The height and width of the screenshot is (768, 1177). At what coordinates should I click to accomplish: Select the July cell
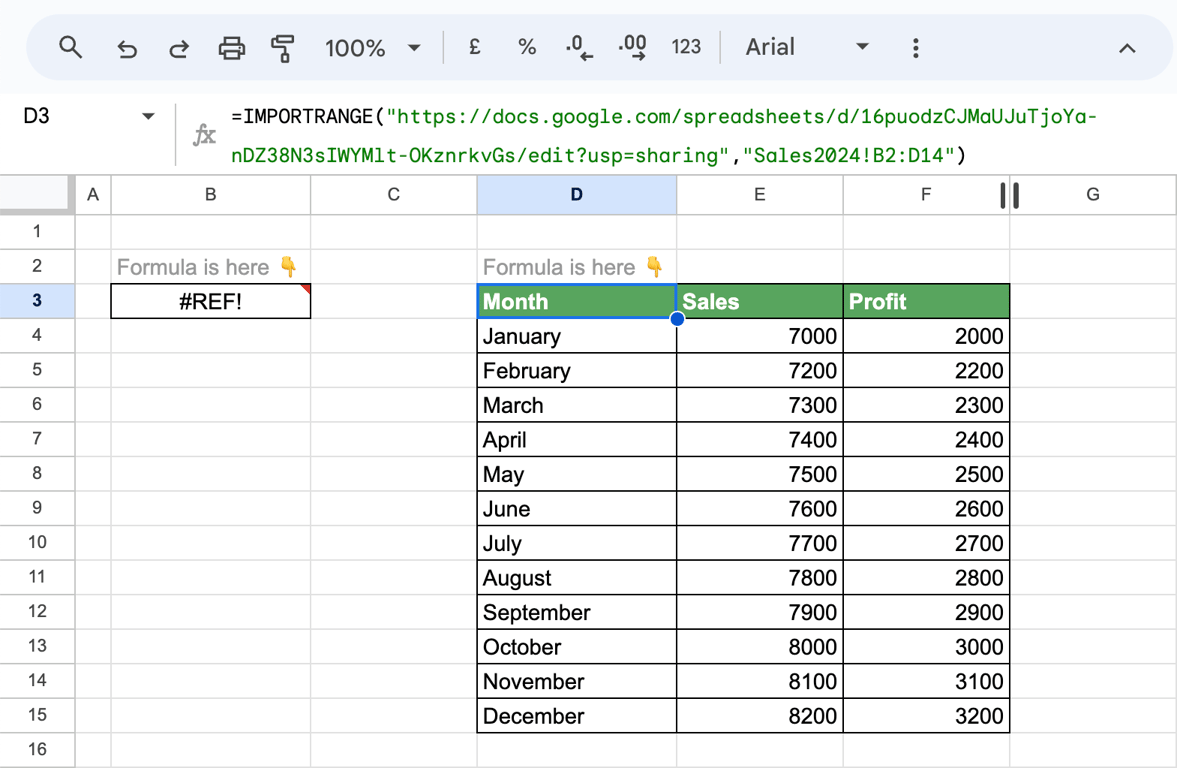[576, 543]
